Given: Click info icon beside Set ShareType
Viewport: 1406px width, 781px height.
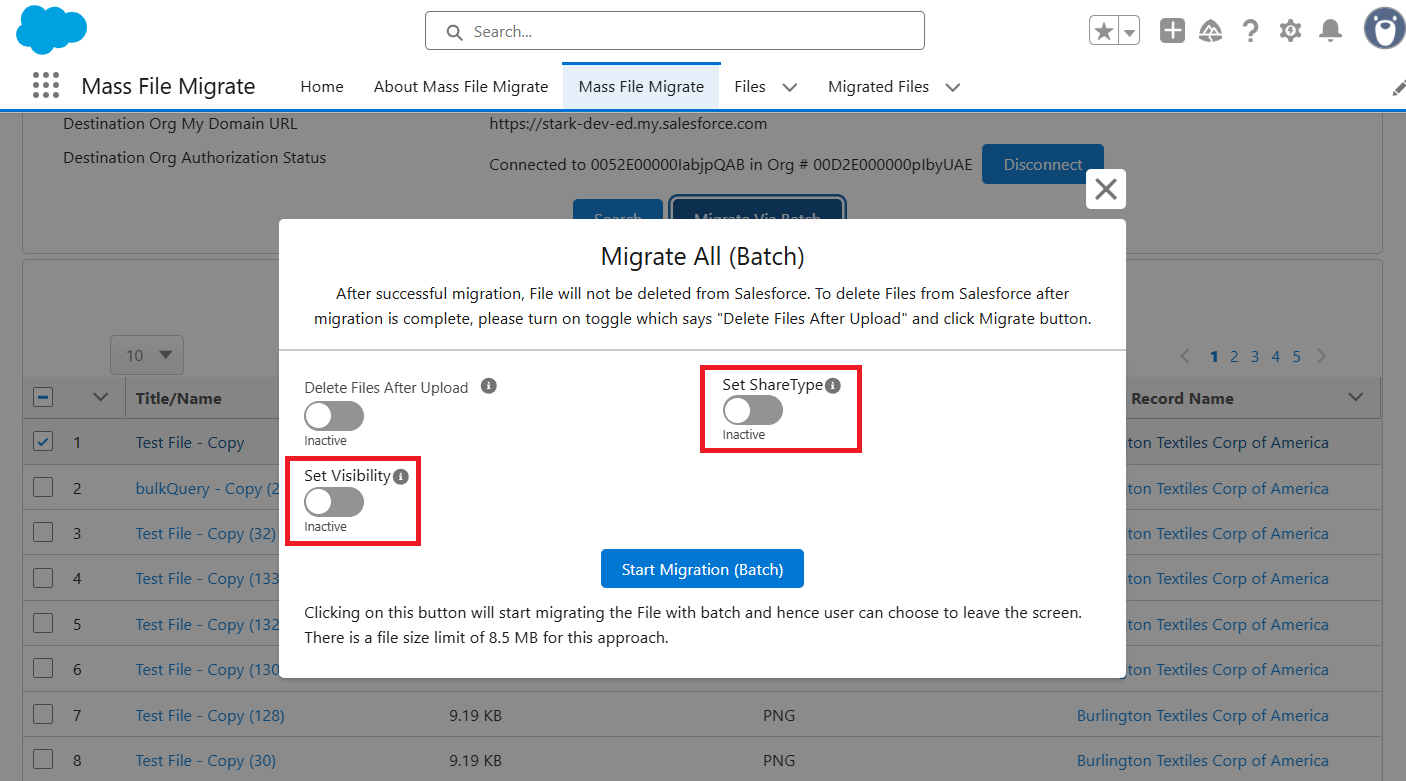Looking at the screenshot, I should click(833, 385).
